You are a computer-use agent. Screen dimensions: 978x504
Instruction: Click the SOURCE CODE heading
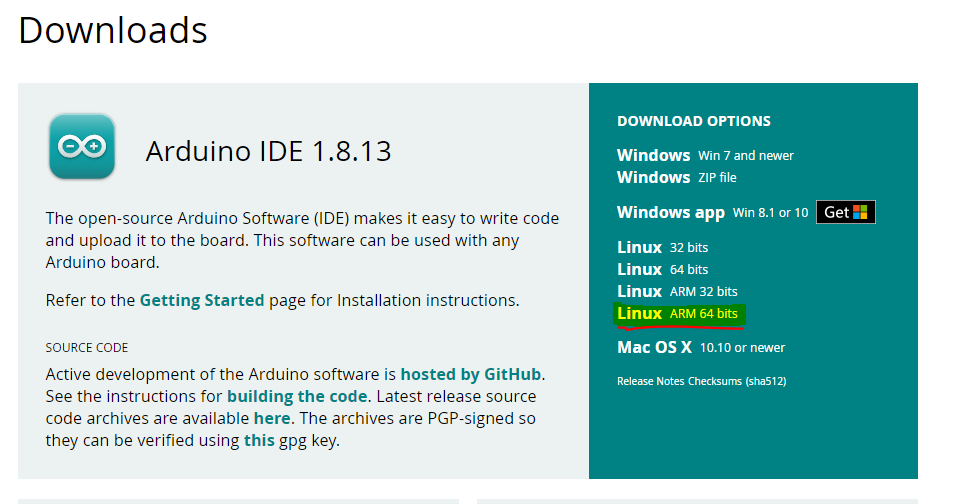(87, 347)
